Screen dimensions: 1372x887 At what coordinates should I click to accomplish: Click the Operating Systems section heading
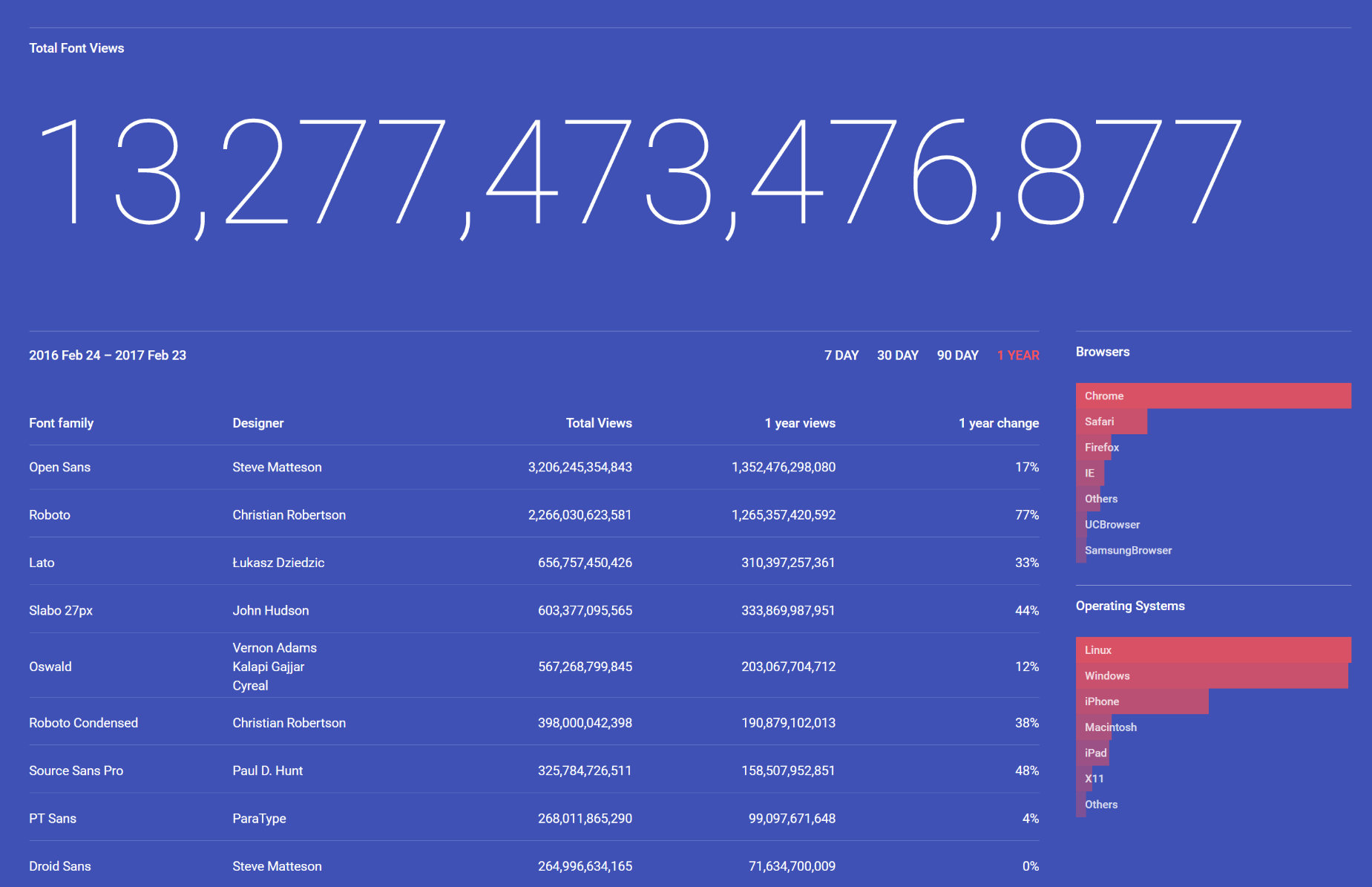coord(1130,606)
